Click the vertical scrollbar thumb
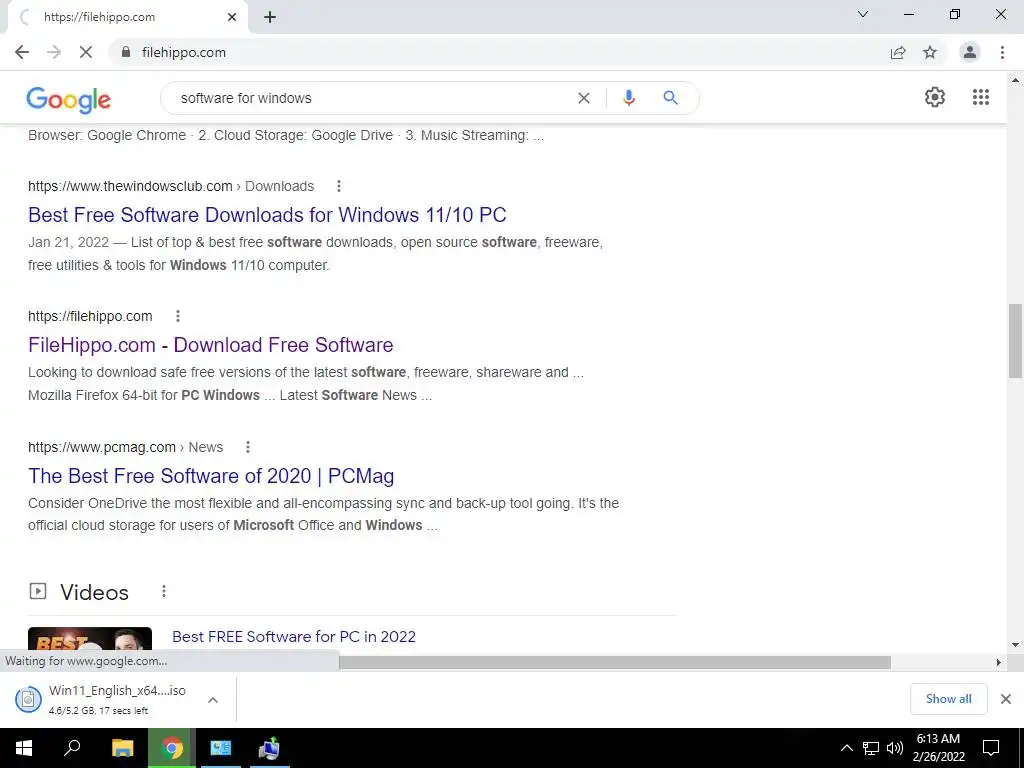This screenshot has width=1024, height=768. 1015,341
